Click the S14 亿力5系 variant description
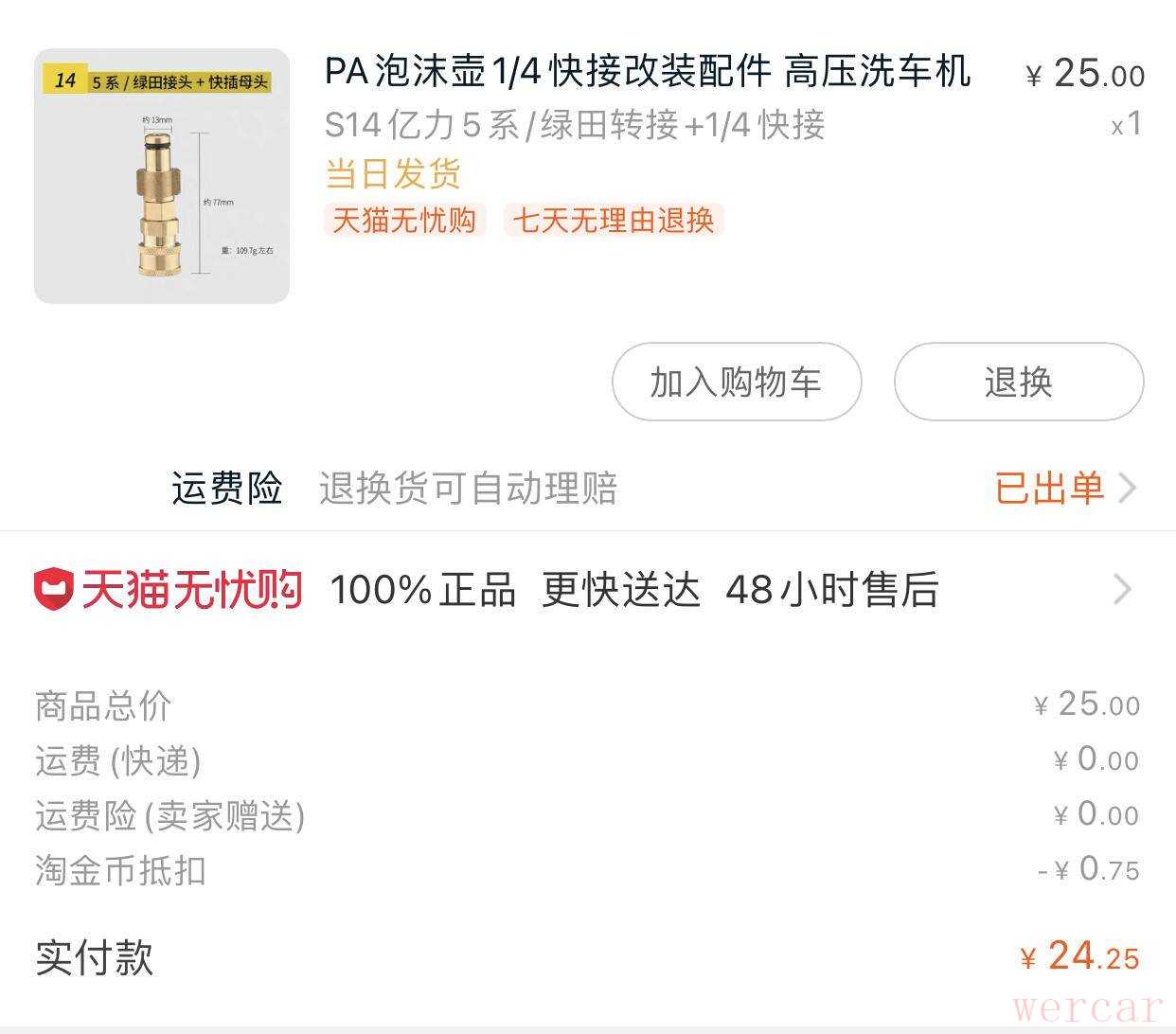 pos(575,124)
